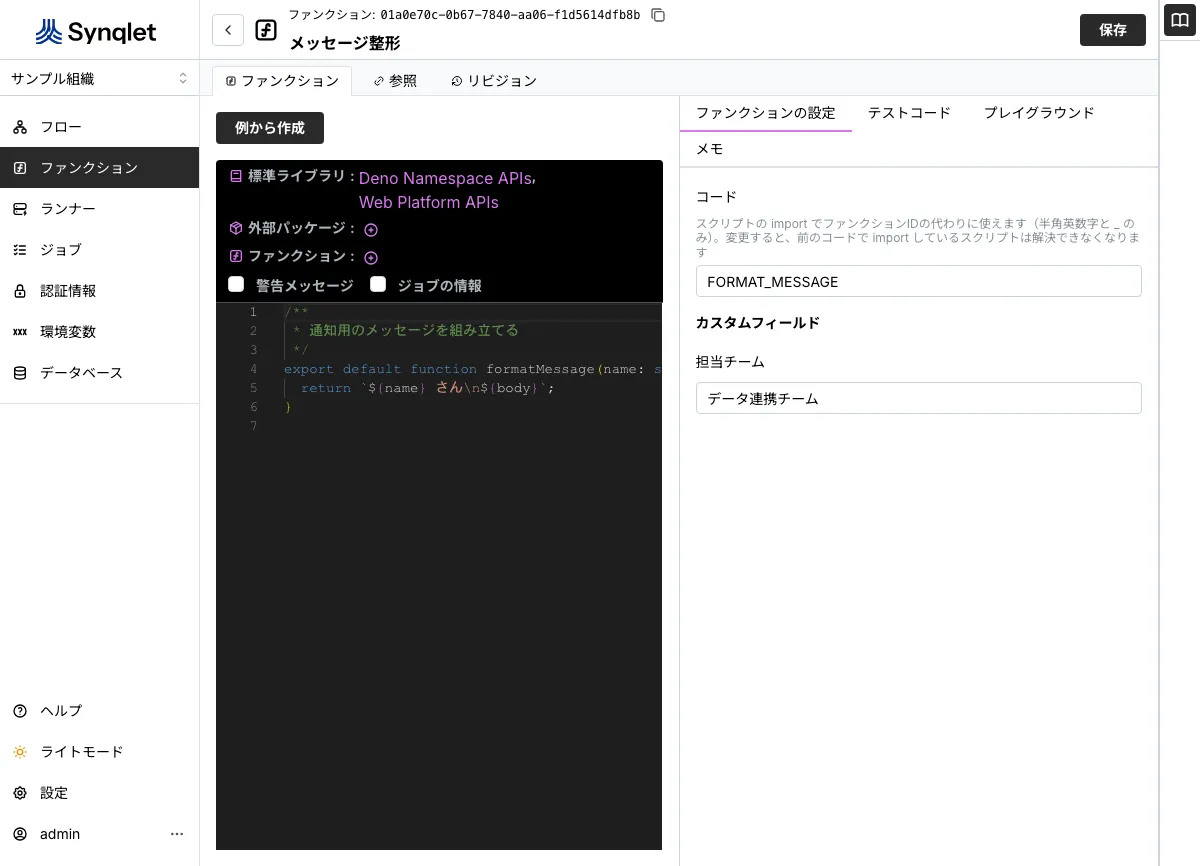The image size is (1200, 866).
Task: Enable the 警告メッセージ checkbox
Action: click(x=236, y=284)
